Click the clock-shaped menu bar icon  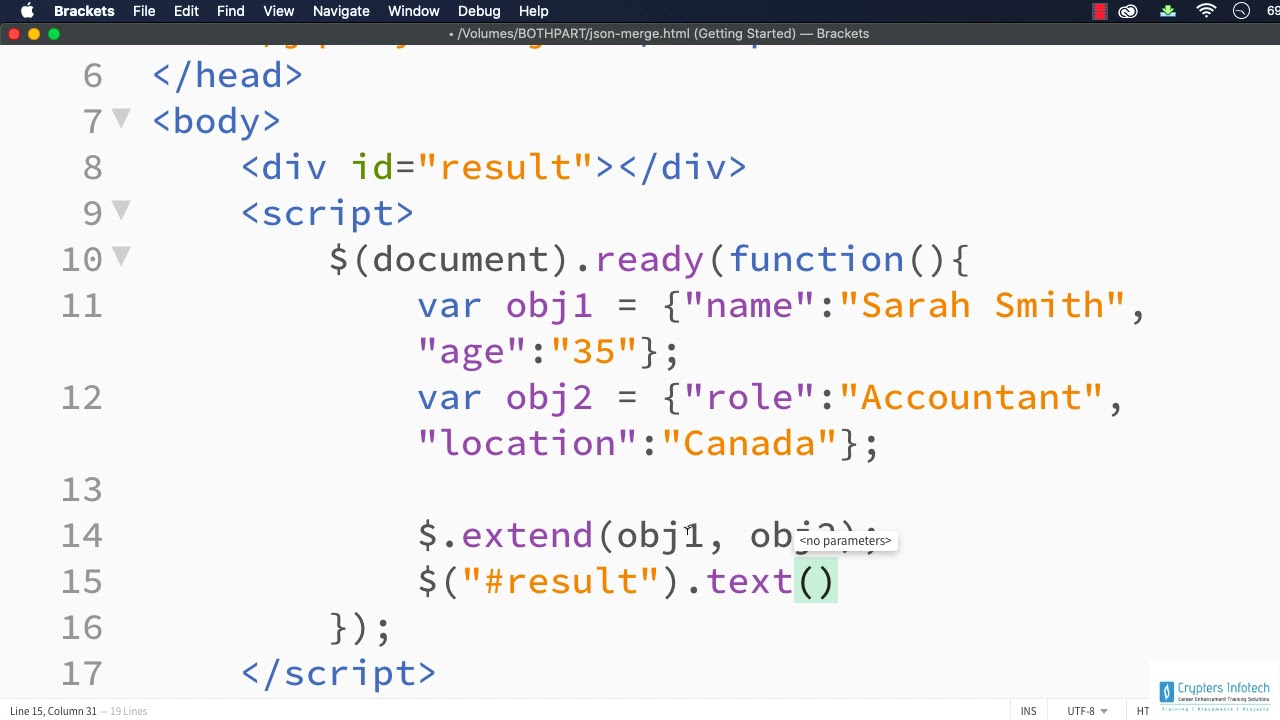(x=1242, y=11)
